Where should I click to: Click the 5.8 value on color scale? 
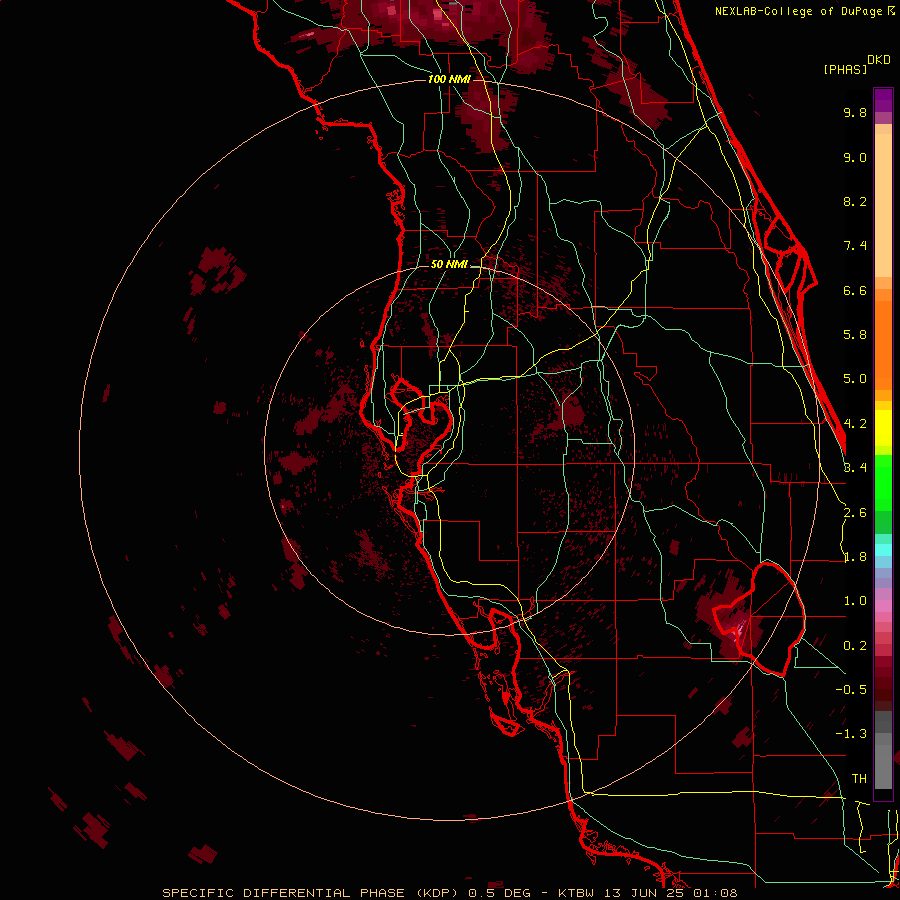tap(855, 335)
